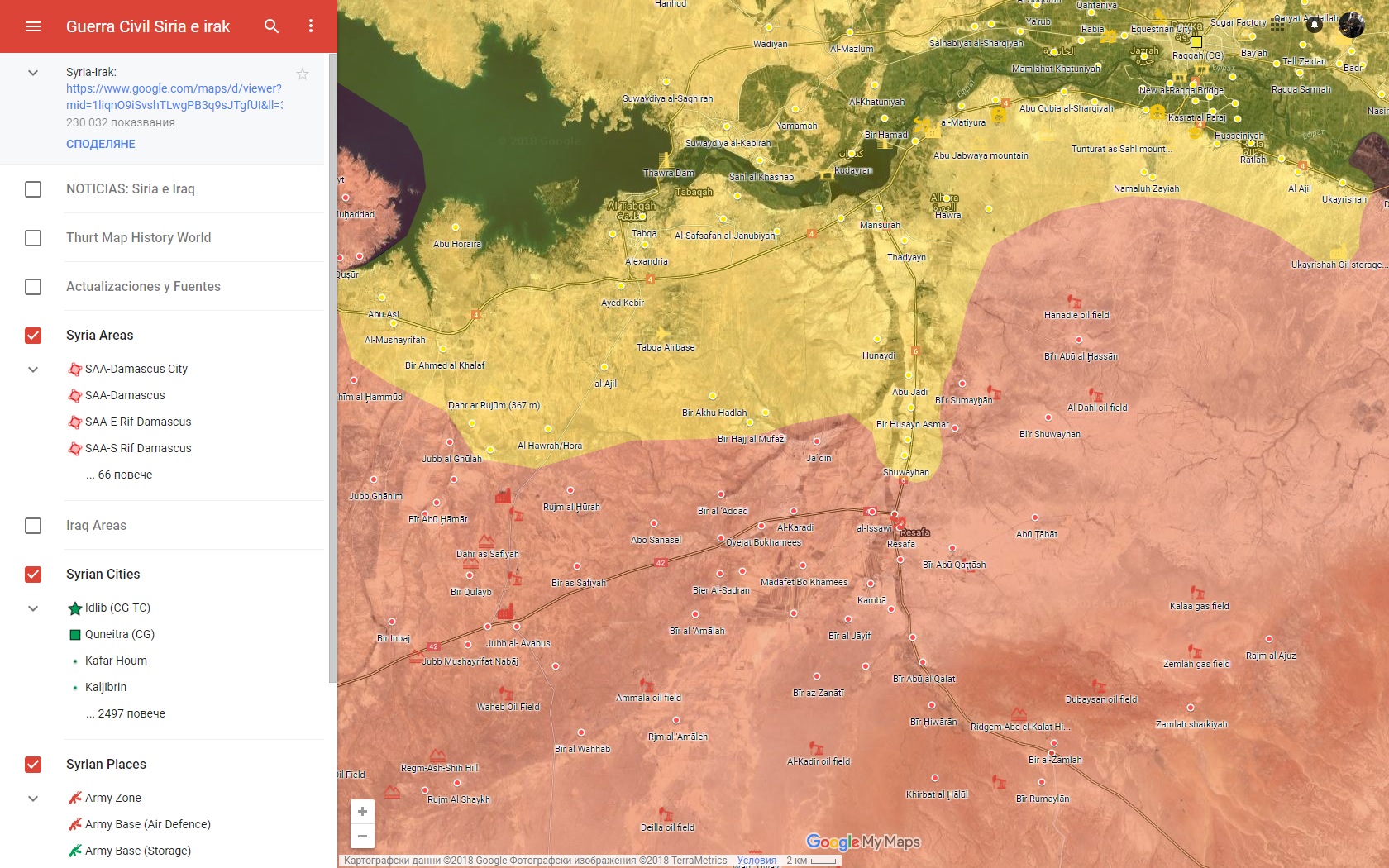Collapse the Syrian Places item list
Image resolution: width=1389 pixels, height=868 pixels.
(x=33, y=799)
